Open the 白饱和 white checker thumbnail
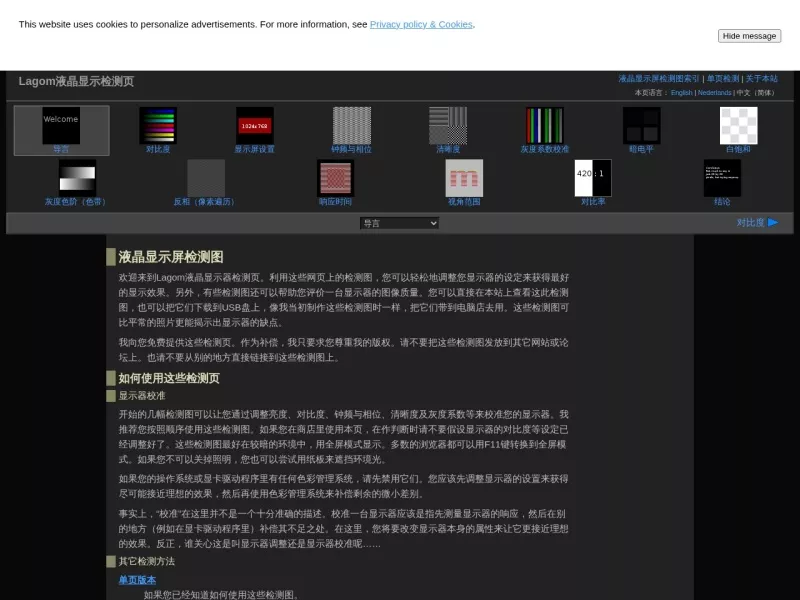The image size is (800, 600). pos(738,126)
